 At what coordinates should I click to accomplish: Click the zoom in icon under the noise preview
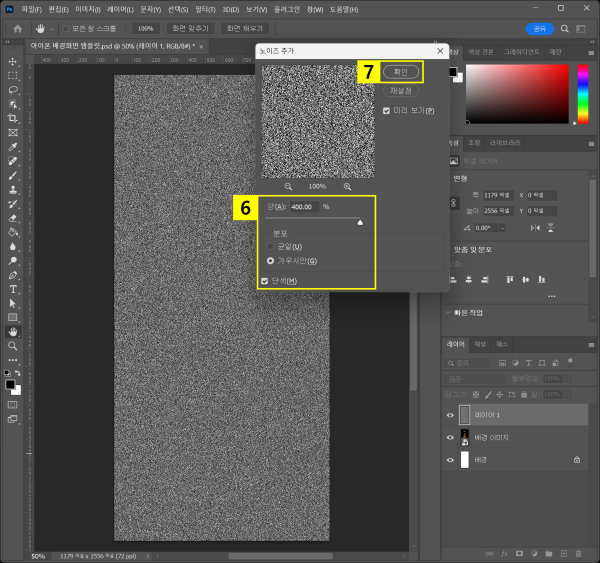(x=347, y=186)
